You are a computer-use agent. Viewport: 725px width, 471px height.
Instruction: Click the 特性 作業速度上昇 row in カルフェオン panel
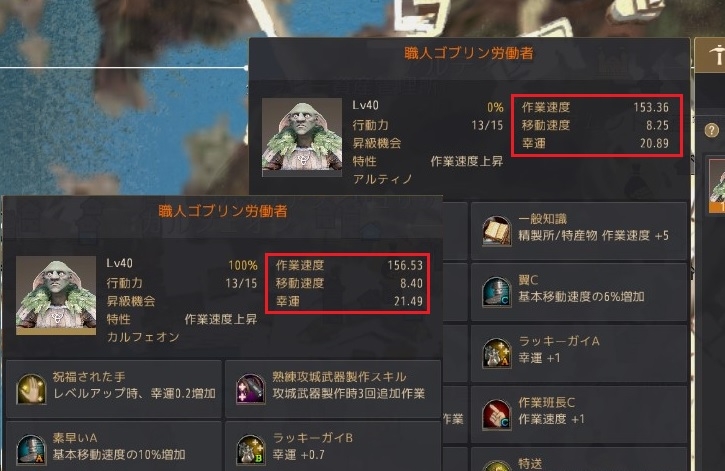pos(182,319)
